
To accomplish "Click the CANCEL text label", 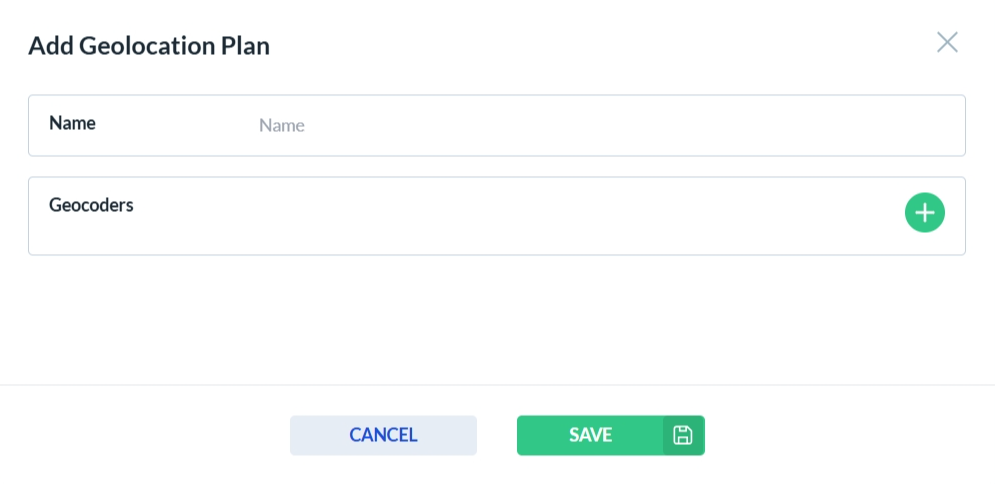I will click(383, 435).
